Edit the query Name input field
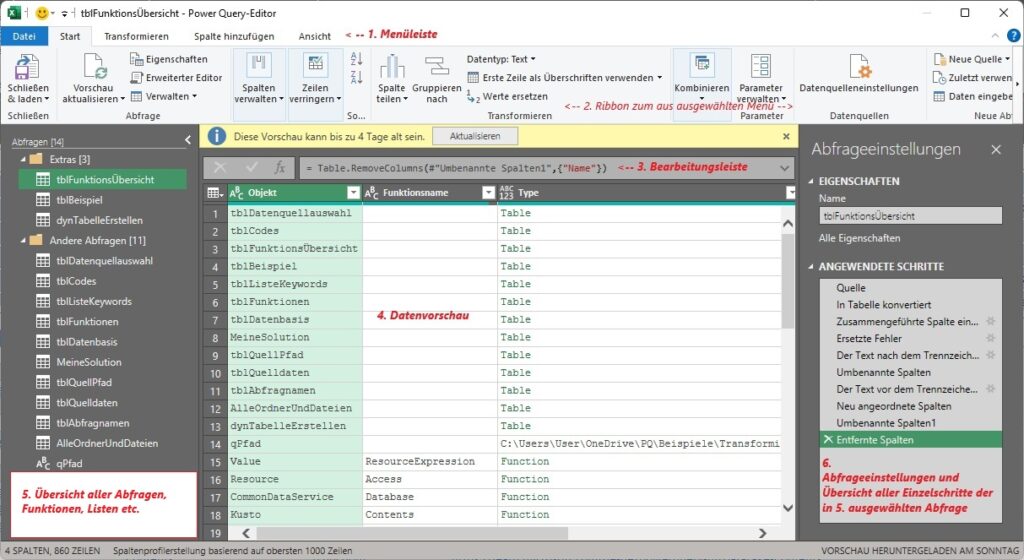1024x560 pixels. pos(910,216)
